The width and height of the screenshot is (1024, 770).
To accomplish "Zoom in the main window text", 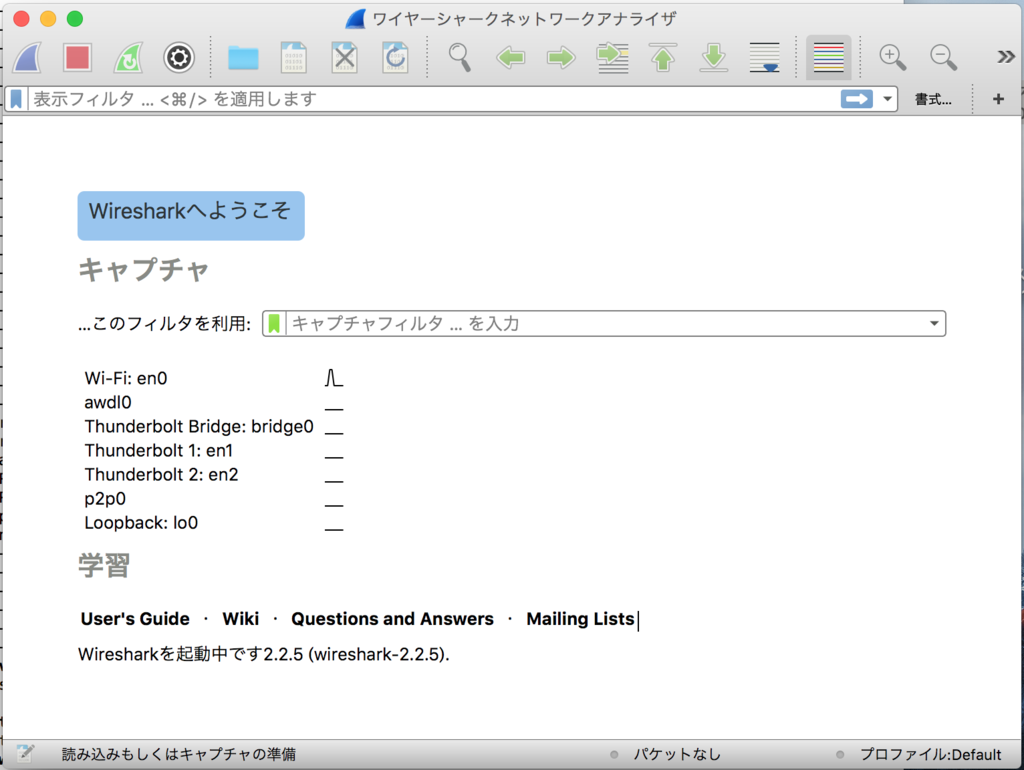I will point(892,57).
